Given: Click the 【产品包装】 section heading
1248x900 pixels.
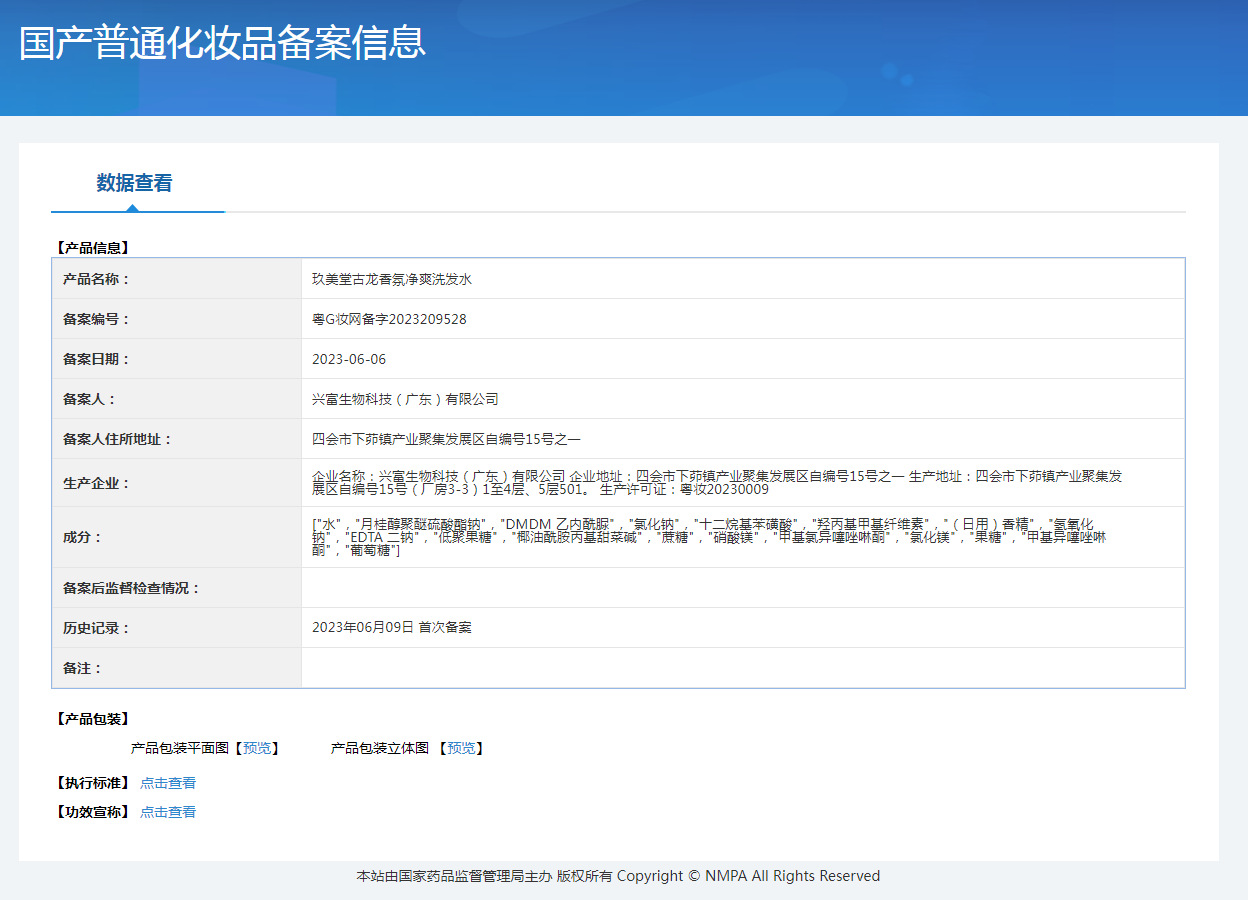Looking at the screenshot, I should [x=93, y=719].
